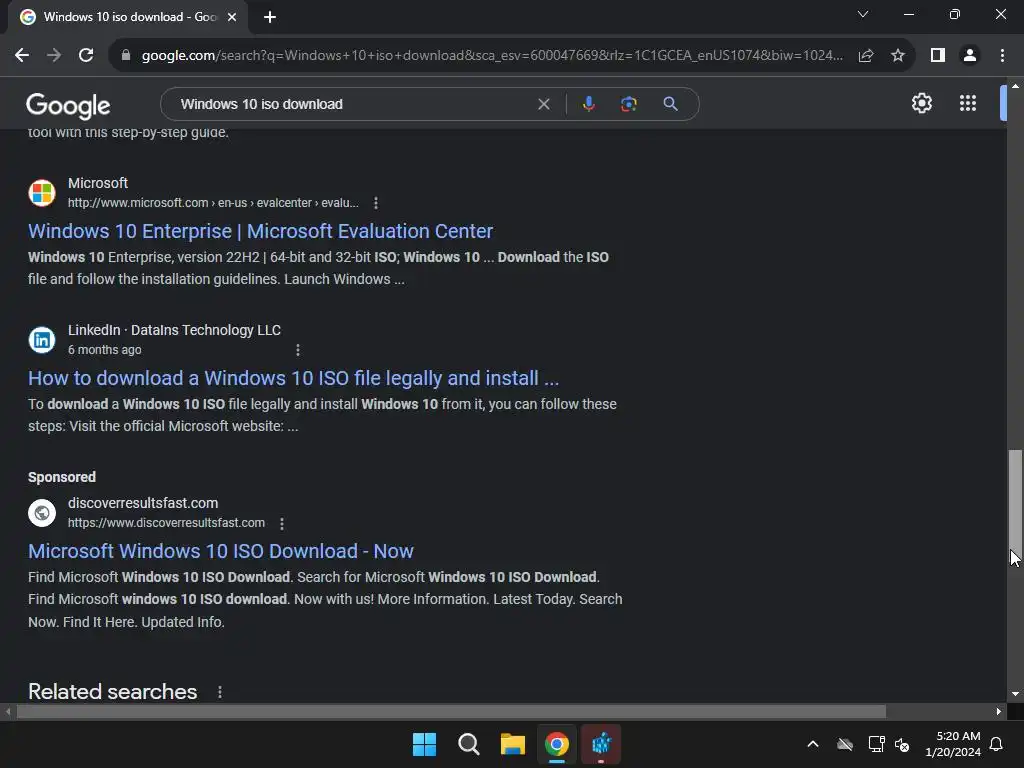Image resolution: width=1024 pixels, height=768 pixels.
Task: View site information lock icon
Action: (x=126, y=56)
